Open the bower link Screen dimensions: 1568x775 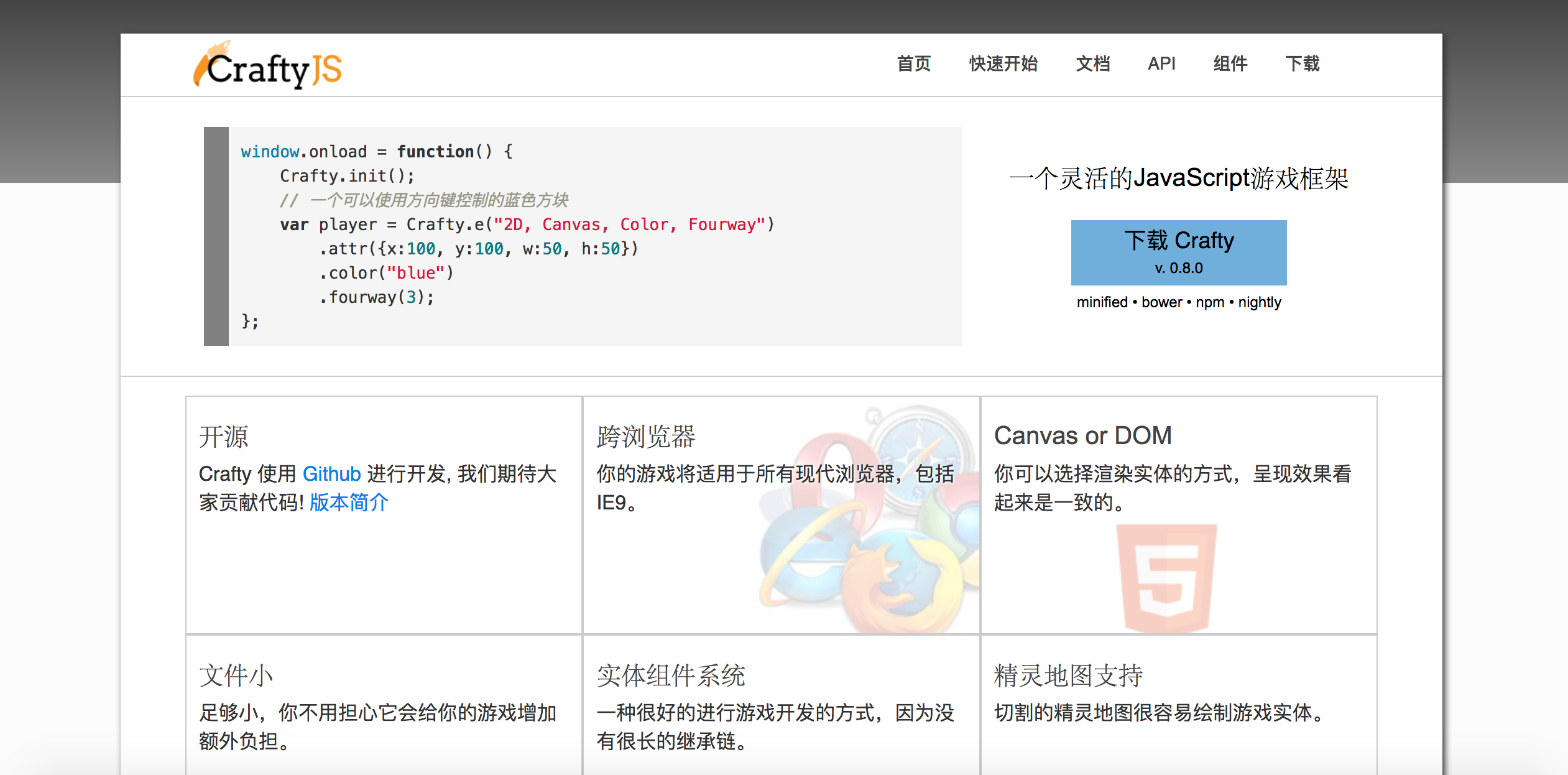click(1161, 302)
